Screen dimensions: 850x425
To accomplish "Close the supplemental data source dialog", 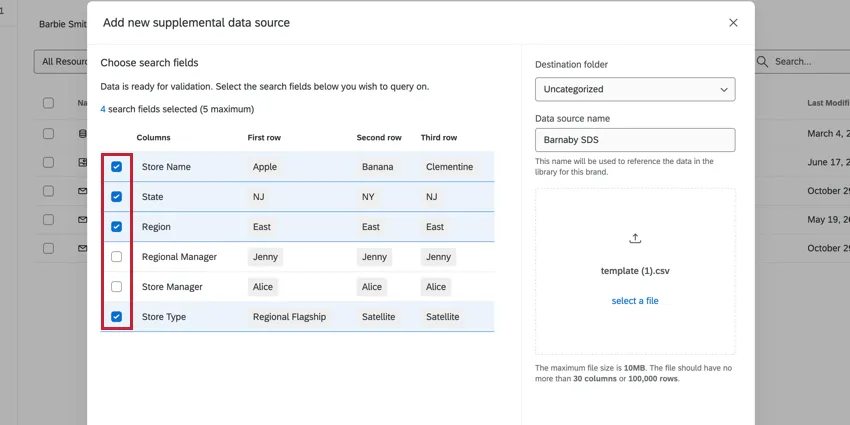I will (733, 22).
